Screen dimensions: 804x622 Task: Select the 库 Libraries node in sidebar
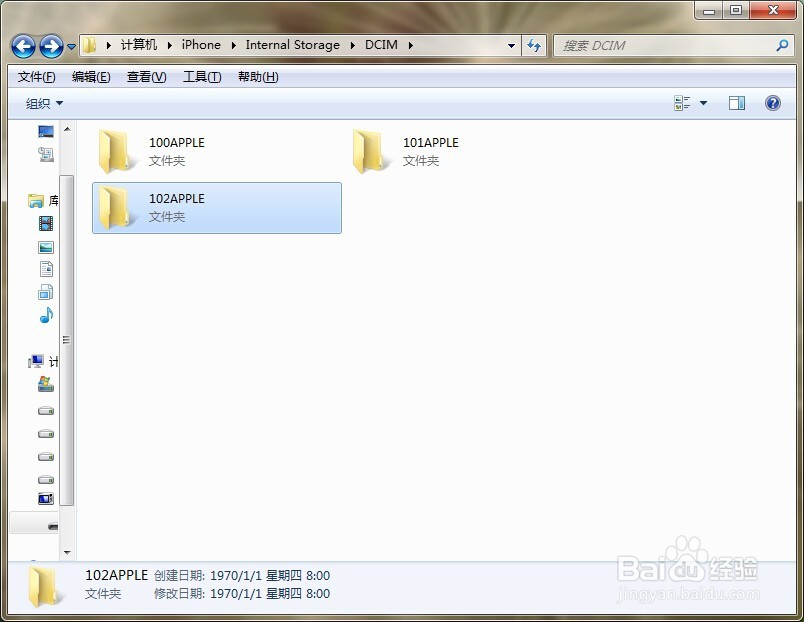43,200
